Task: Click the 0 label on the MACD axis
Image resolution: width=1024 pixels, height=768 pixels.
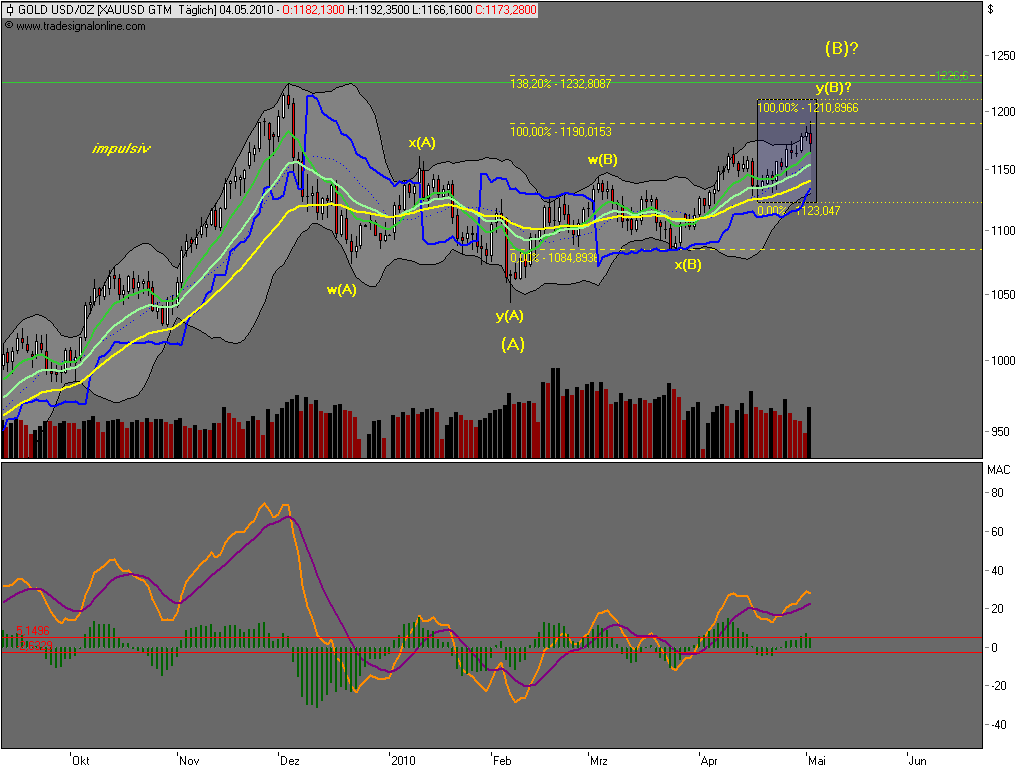Action: coord(995,648)
